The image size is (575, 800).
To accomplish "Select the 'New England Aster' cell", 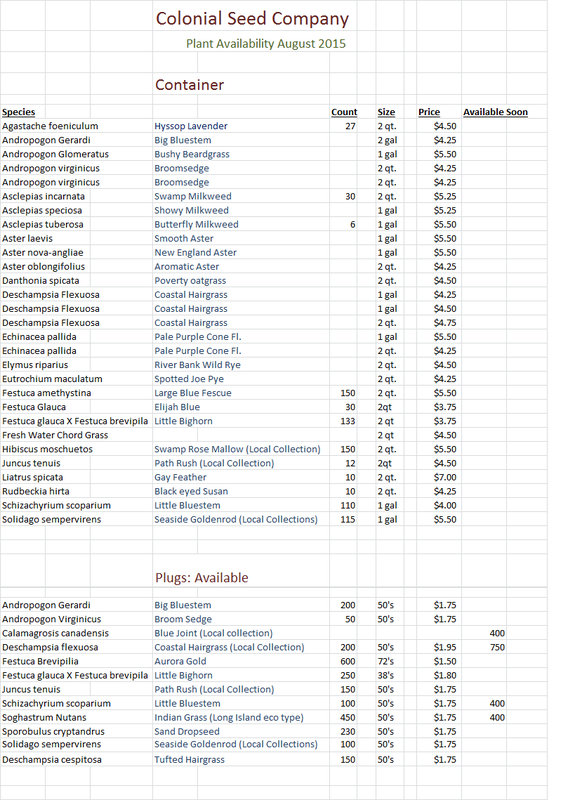I will 195,253.
